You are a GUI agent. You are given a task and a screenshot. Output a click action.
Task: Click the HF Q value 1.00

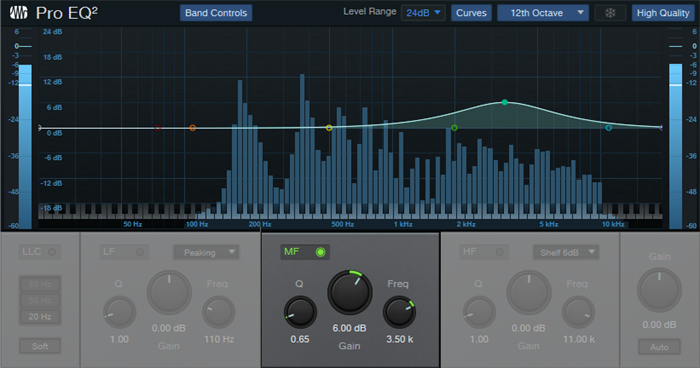pos(479,339)
